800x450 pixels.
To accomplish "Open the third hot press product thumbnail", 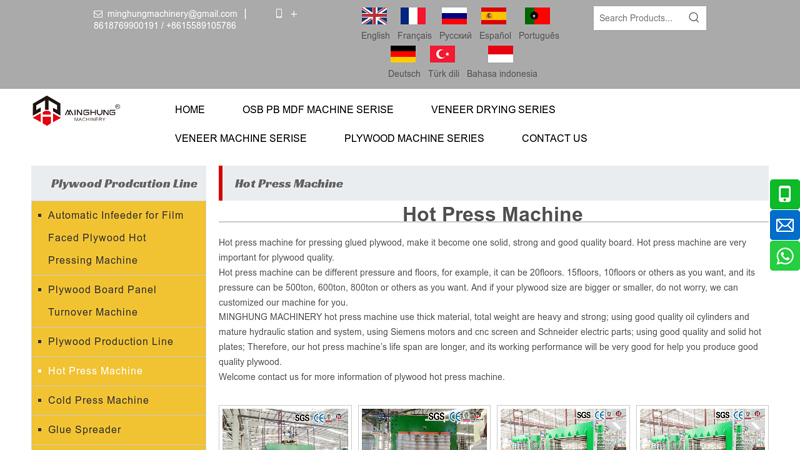I will pyautogui.click(x=563, y=428).
